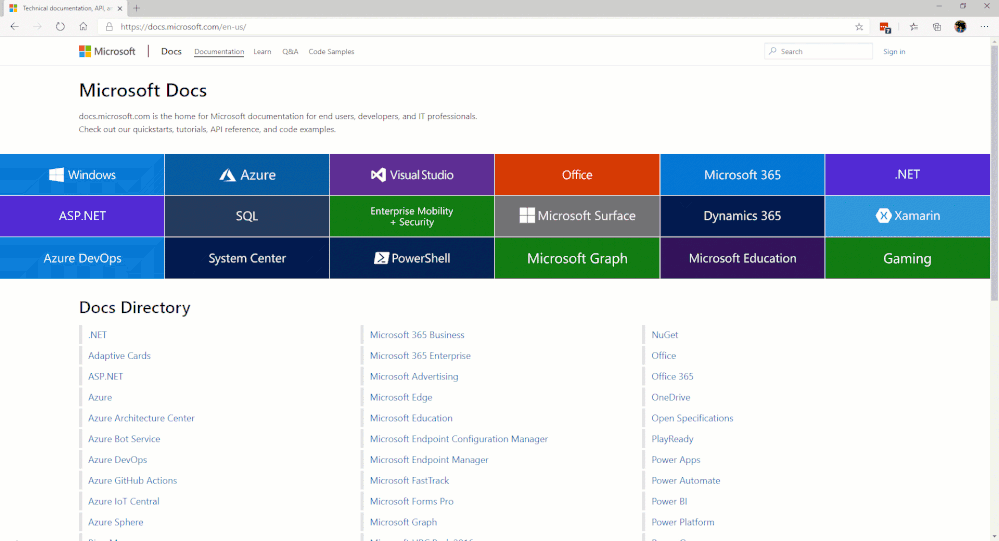
Task: Select the Technical documentation browser tab
Action: 64,8
